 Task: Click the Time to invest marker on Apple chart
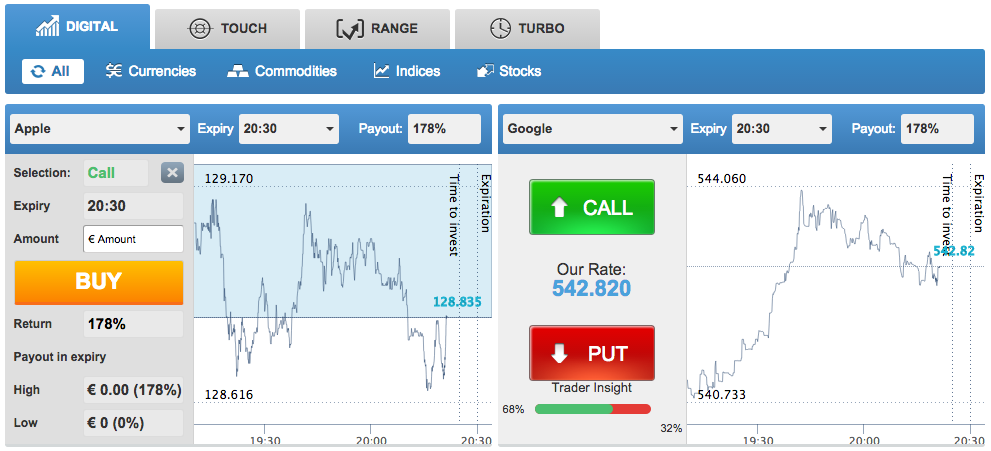point(454,215)
